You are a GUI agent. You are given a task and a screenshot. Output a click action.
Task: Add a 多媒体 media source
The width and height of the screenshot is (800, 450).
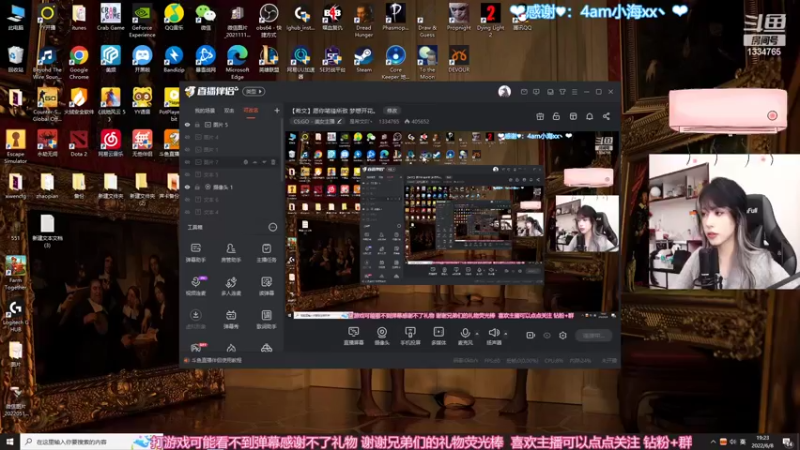[x=438, y=336]
